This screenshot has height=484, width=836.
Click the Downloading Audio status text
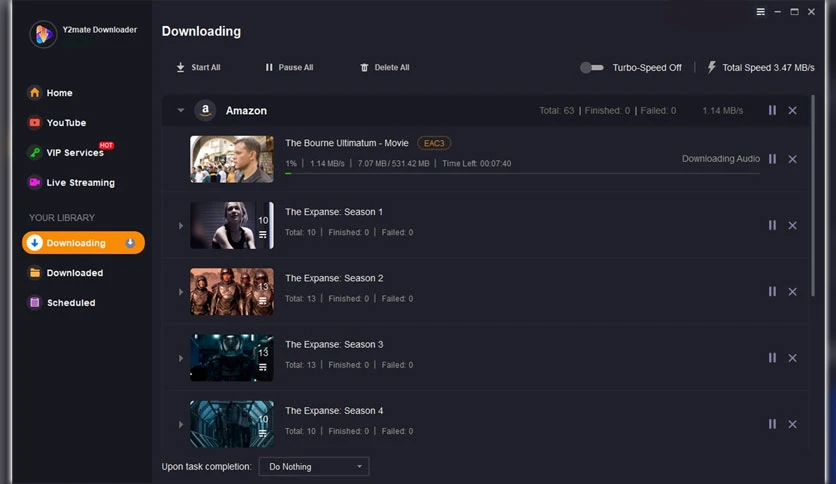(x=721, y=159)
